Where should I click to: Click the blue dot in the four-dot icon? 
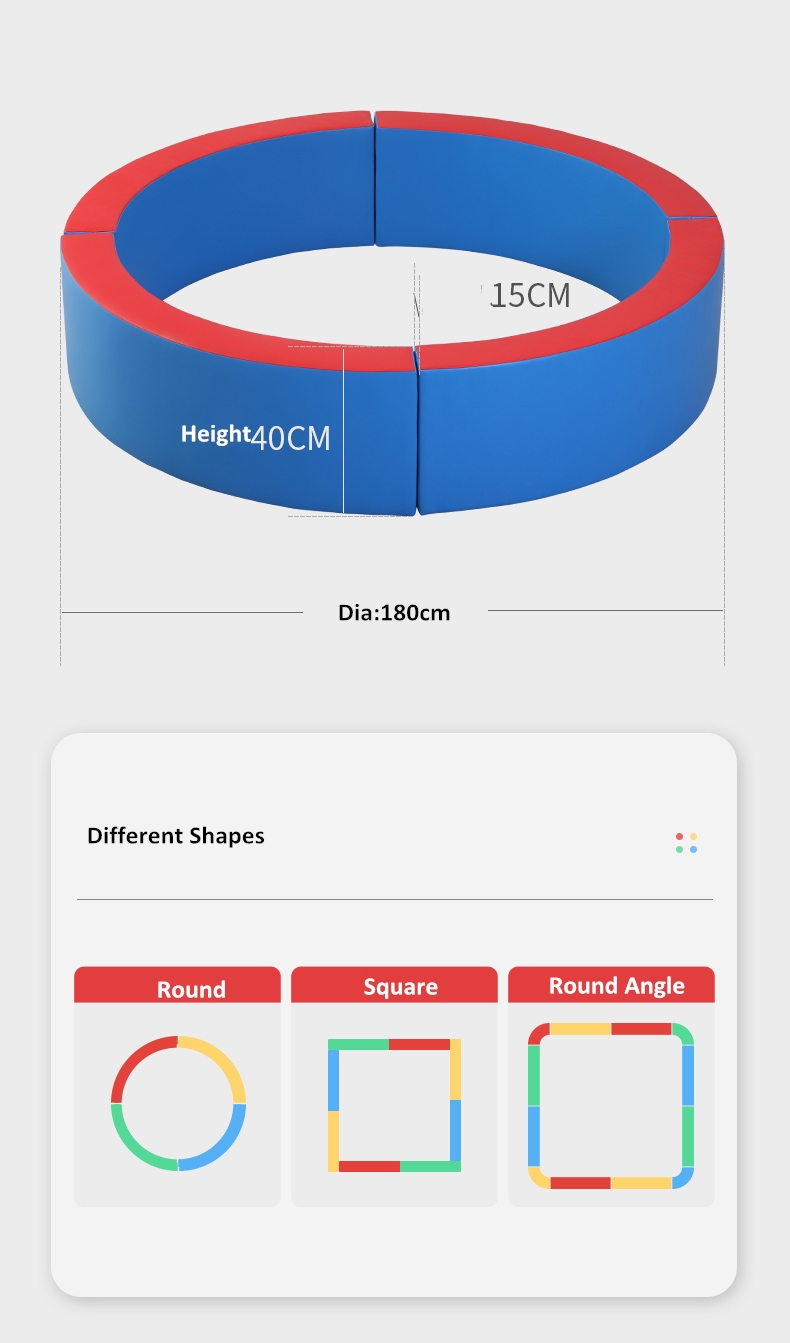click(694, 850)
